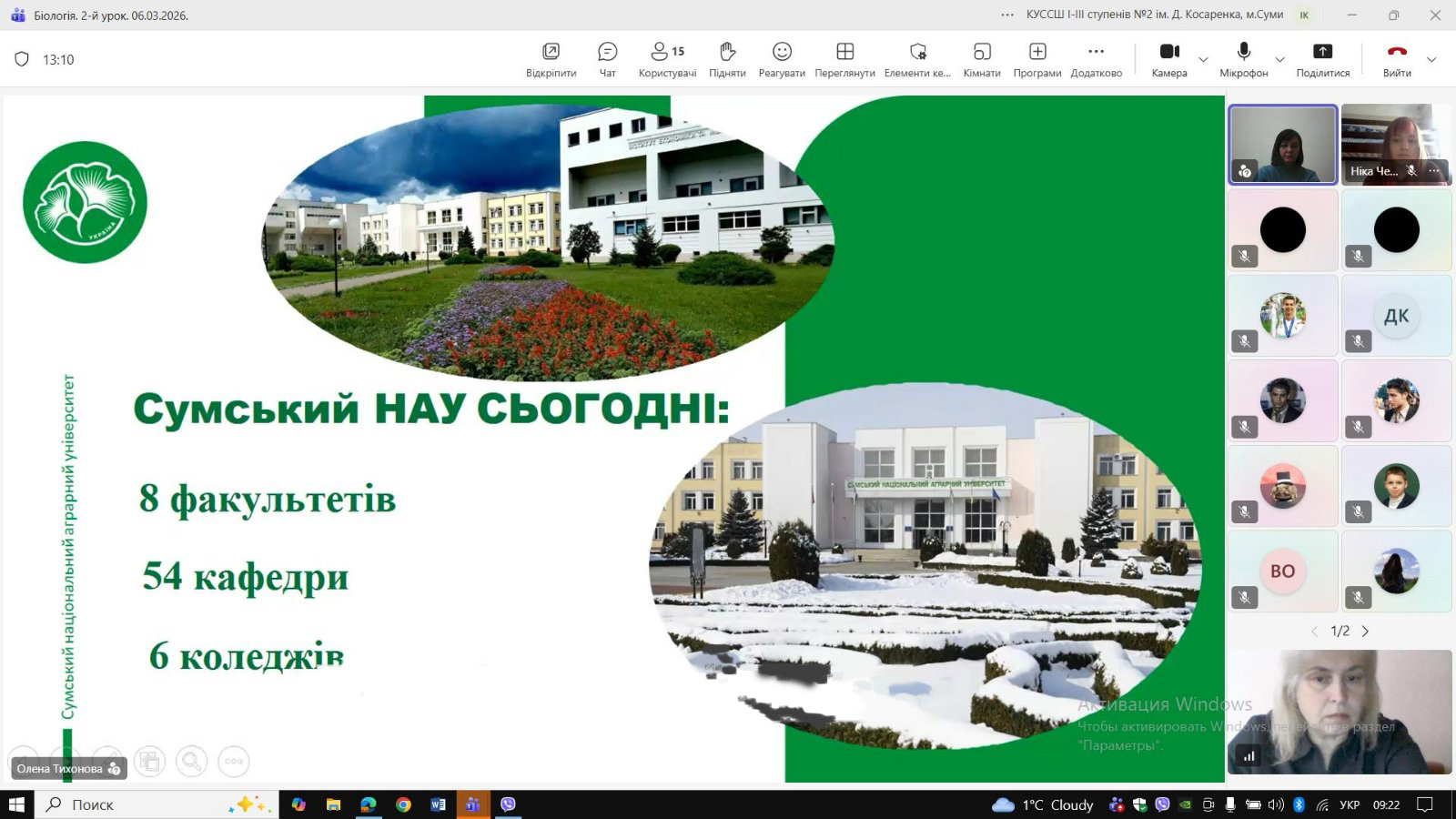
Task: Open the reactions menu (Реагувати)
Action: click(x=782, y=59)
